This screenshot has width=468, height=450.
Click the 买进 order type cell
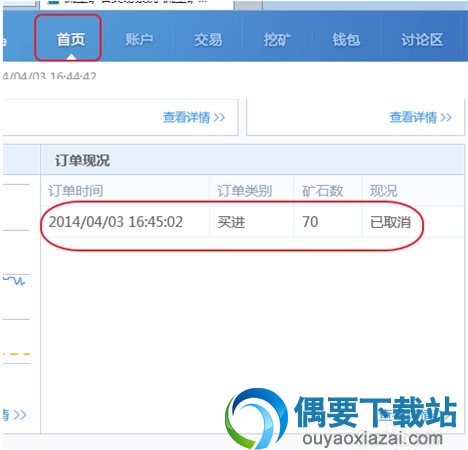pyautogui.click(x=231, y=222)
